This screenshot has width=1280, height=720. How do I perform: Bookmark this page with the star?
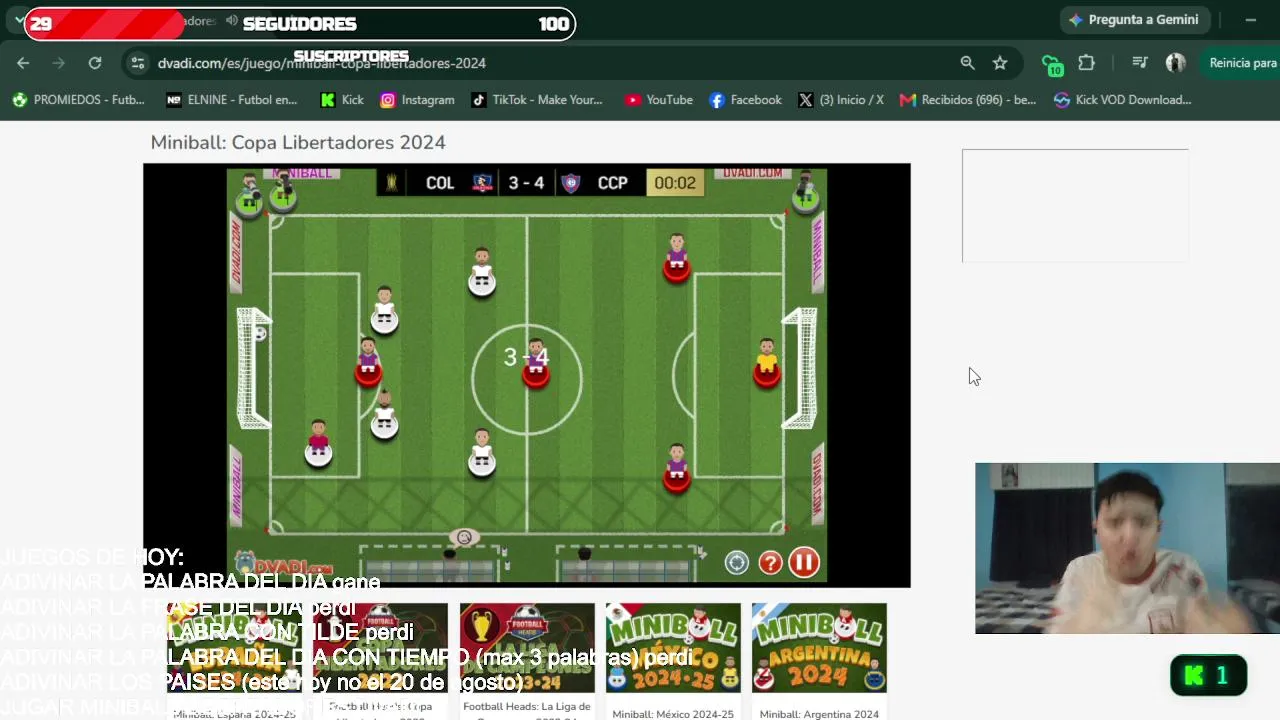(x=1000, y=63)
